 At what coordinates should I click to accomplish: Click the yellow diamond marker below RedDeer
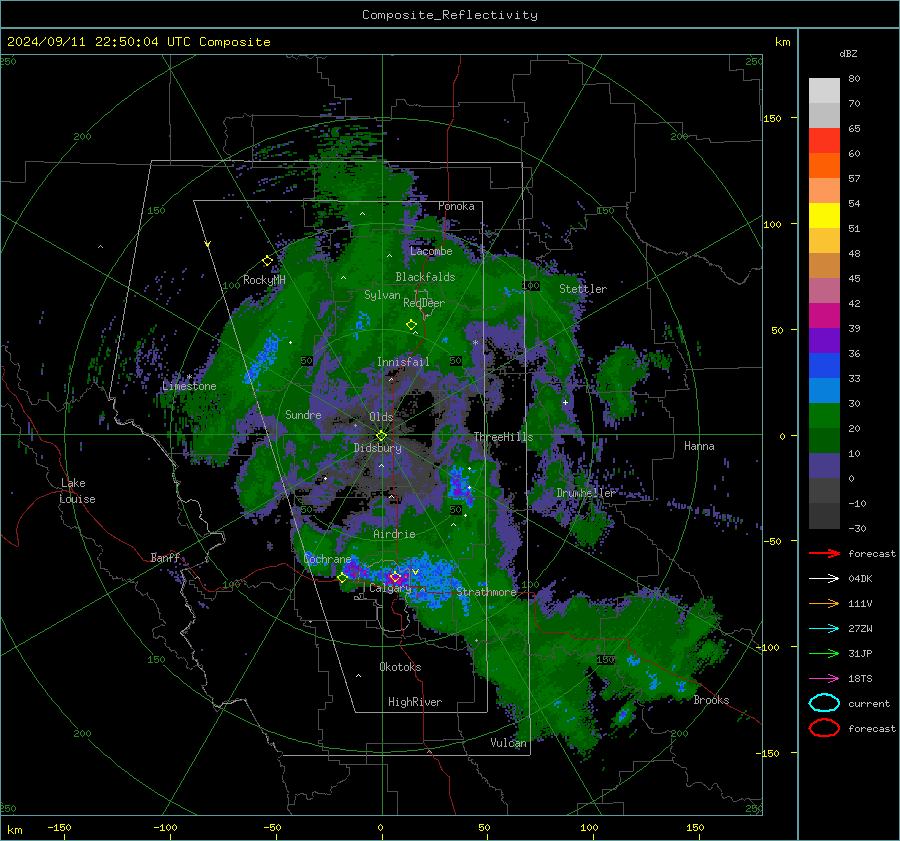point(411,325)
